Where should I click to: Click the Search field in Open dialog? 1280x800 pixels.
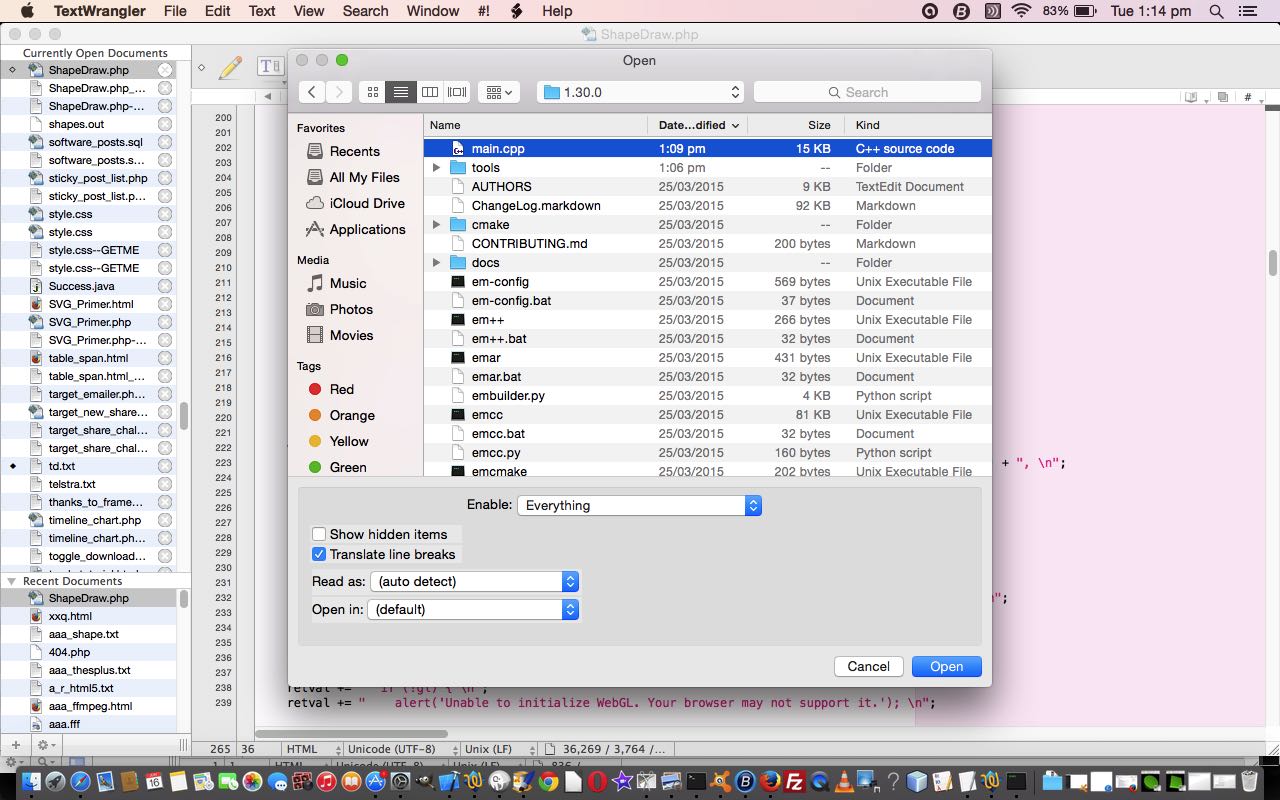coord(867,92)
